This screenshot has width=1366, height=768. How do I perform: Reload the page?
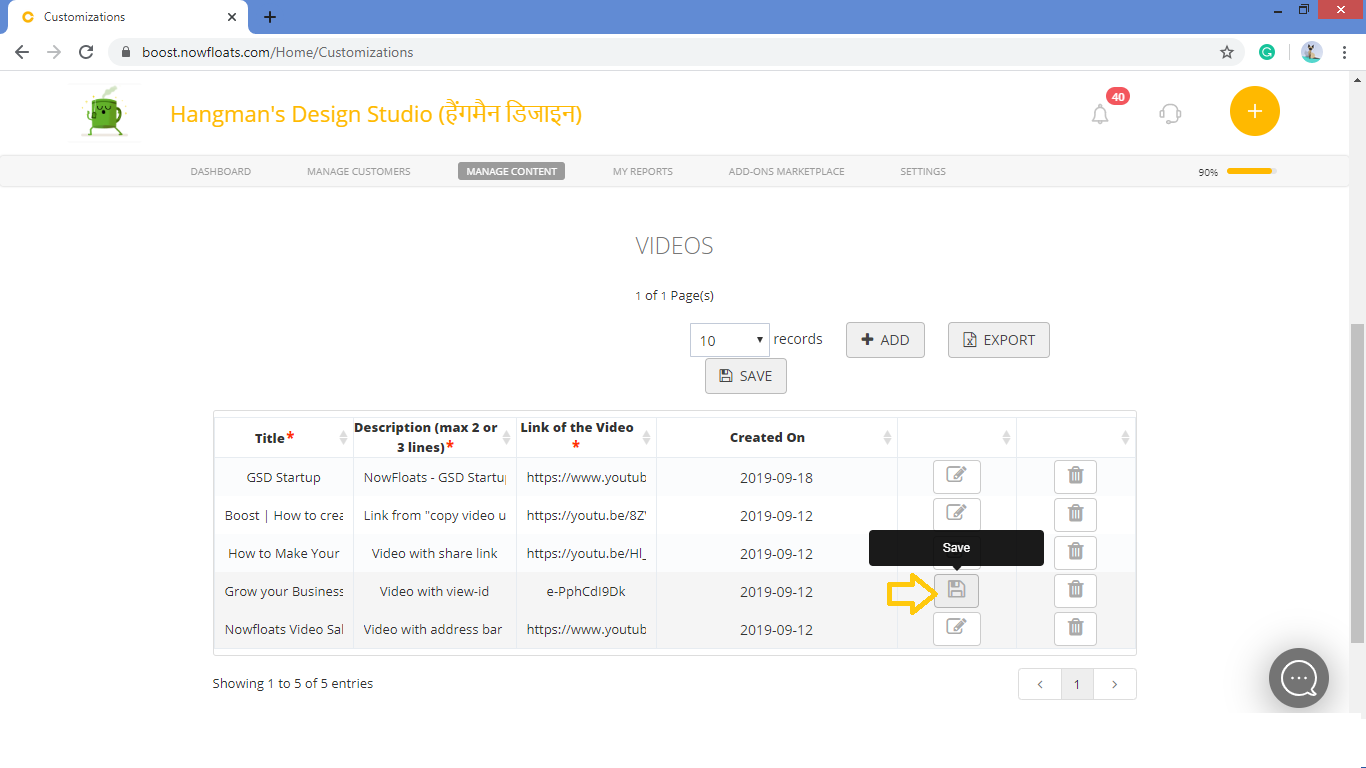point(86,52)
